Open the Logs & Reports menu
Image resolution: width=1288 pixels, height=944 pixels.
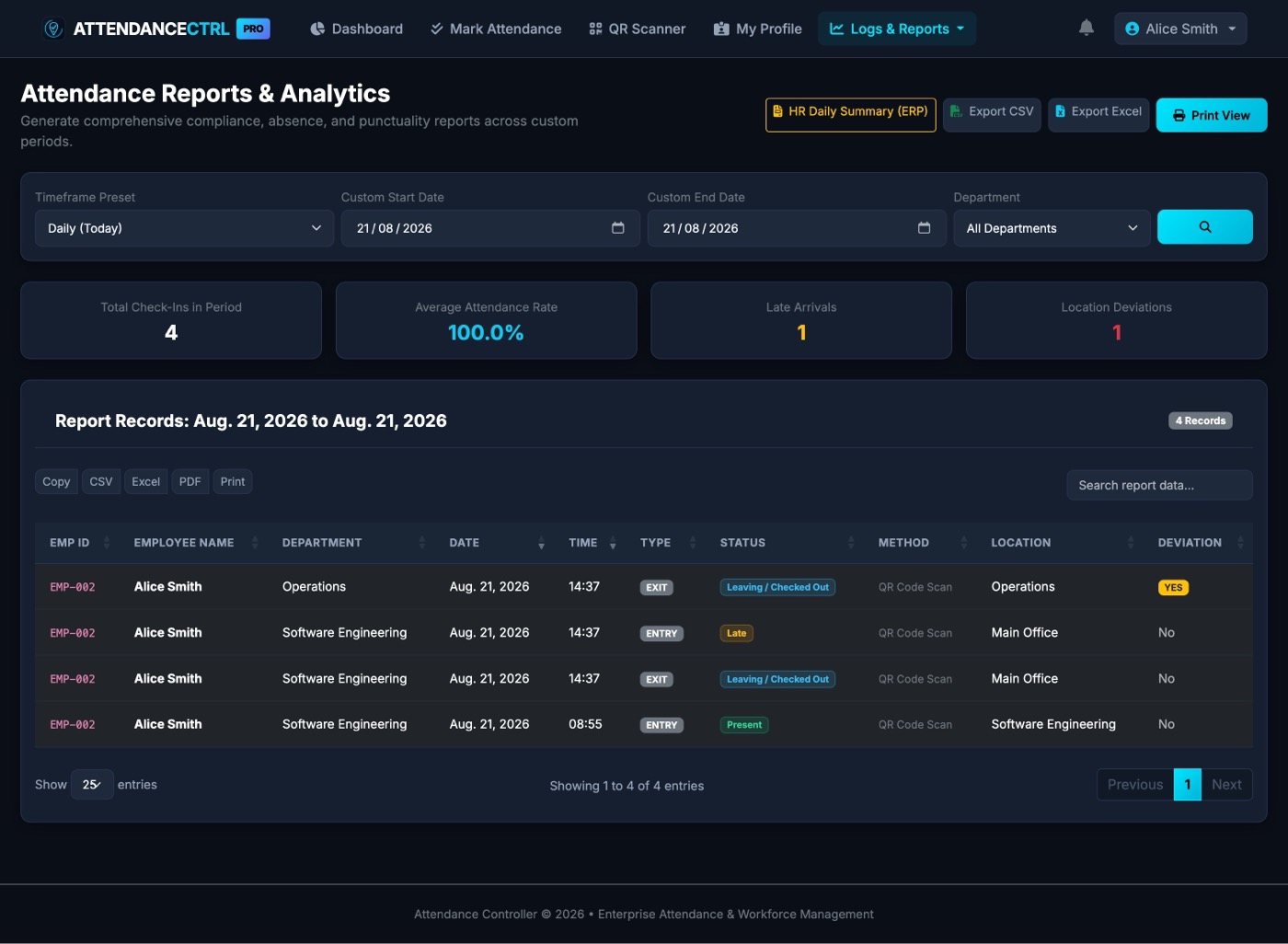[897, 29]
